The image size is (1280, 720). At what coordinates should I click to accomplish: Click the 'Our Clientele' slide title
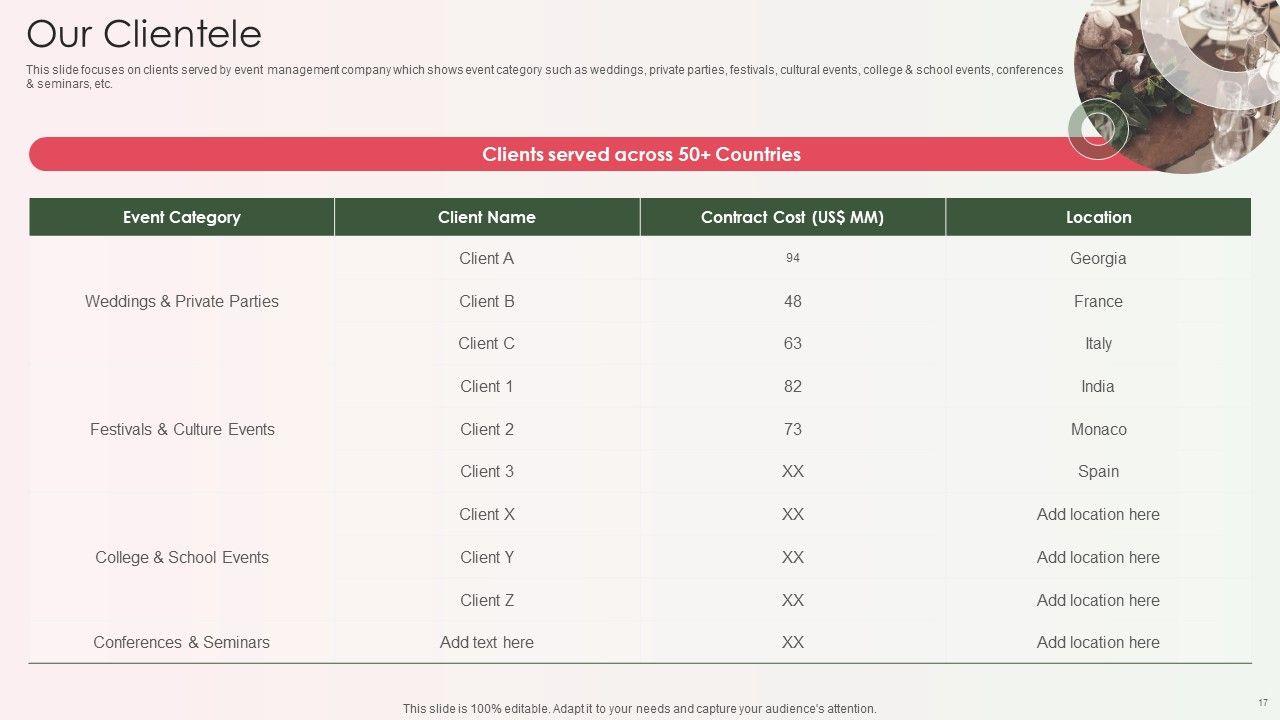(x=144, y=34)
